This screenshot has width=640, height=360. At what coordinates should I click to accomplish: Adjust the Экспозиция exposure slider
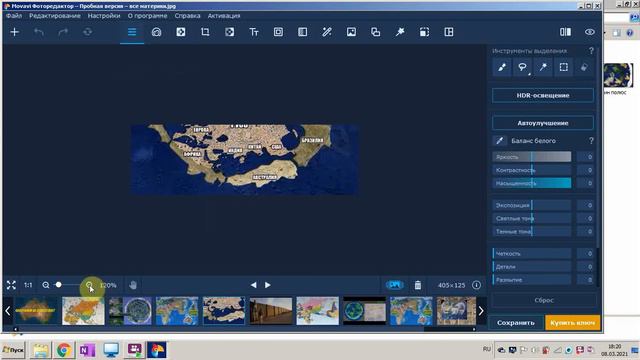tap(532, 205)
